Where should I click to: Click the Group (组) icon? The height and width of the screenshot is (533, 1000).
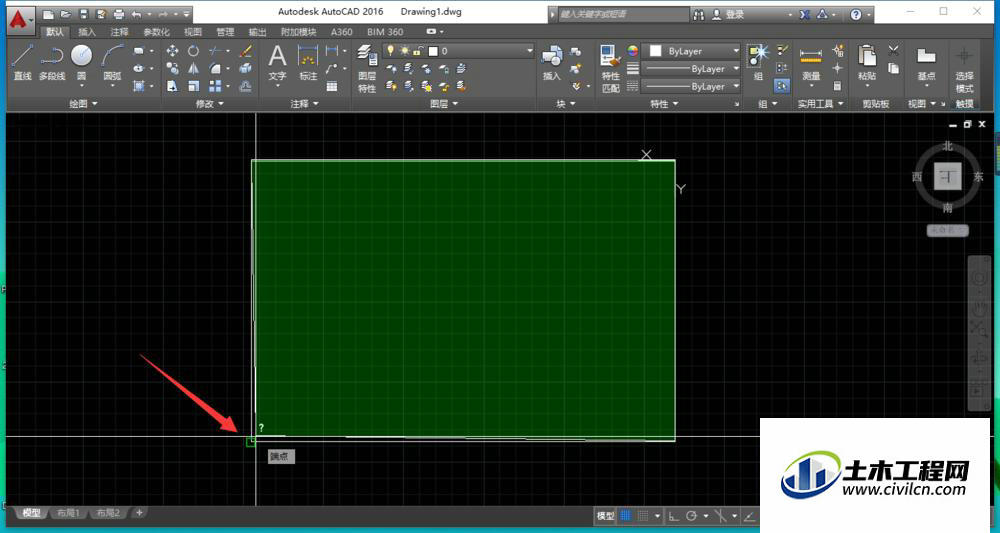pyautogui.click(x=758, y=62)
